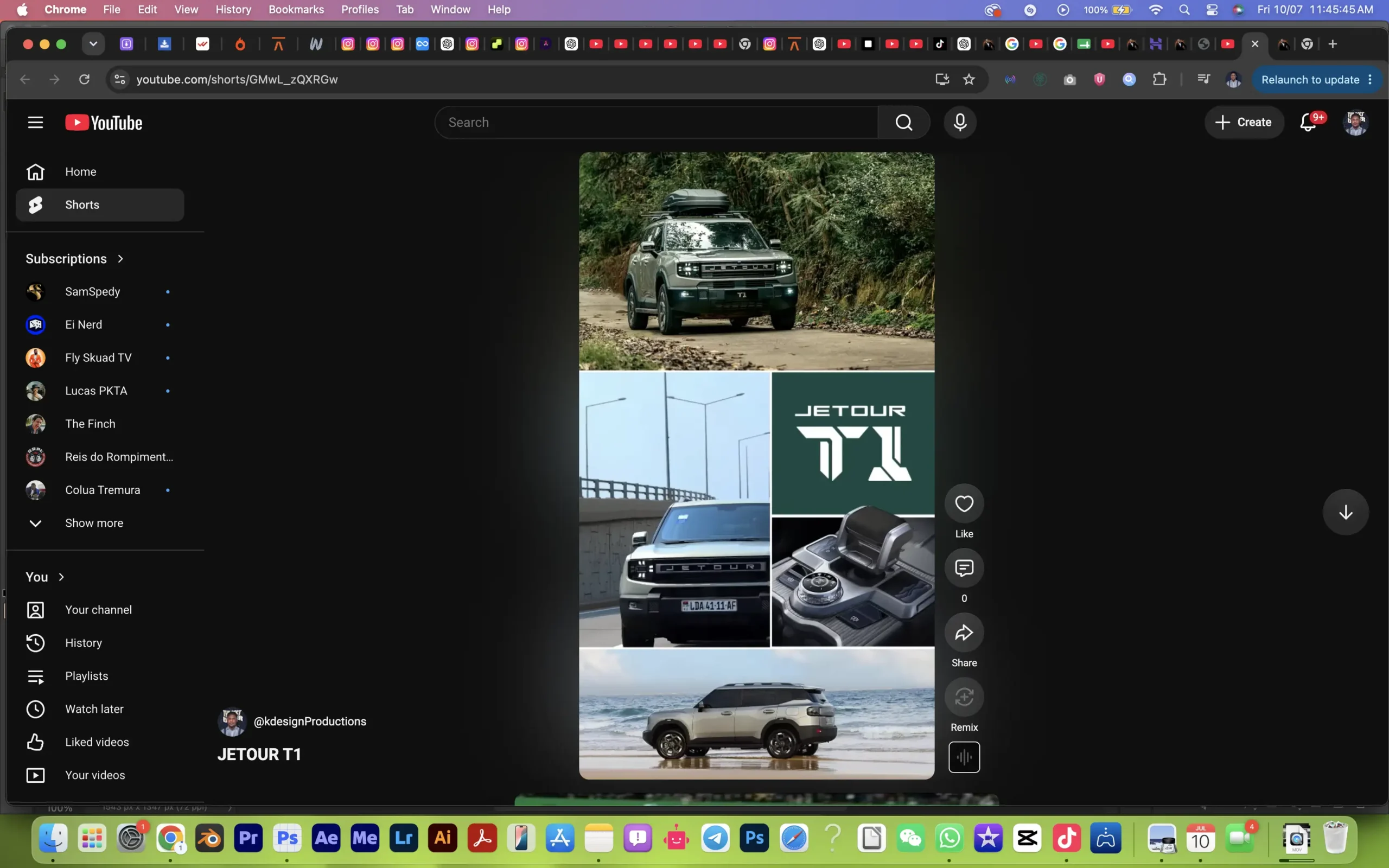
Task: Click Relaunch to update button
Action: (1310, 79)
